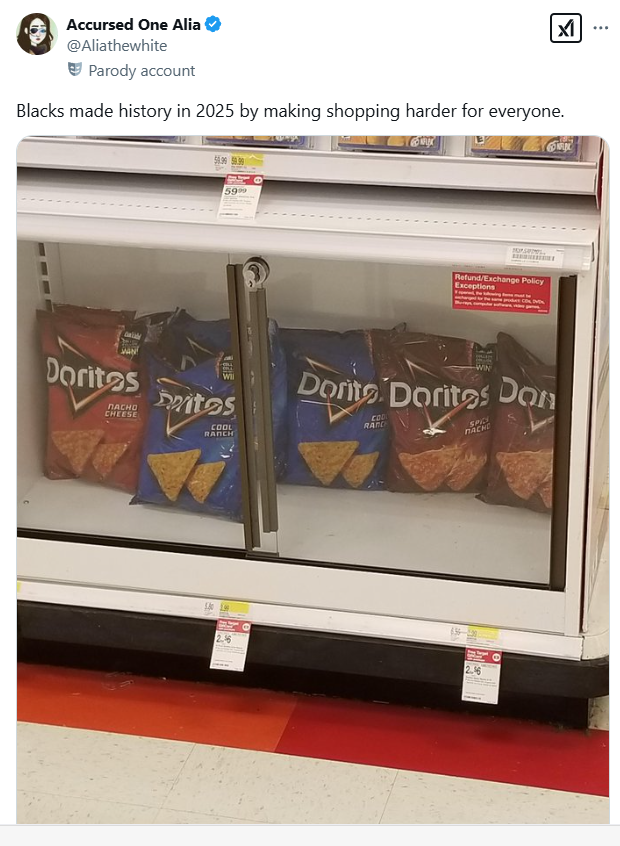Click the parody account mask icon
Viewport: 620px width, 846px height.
[75, 70]
